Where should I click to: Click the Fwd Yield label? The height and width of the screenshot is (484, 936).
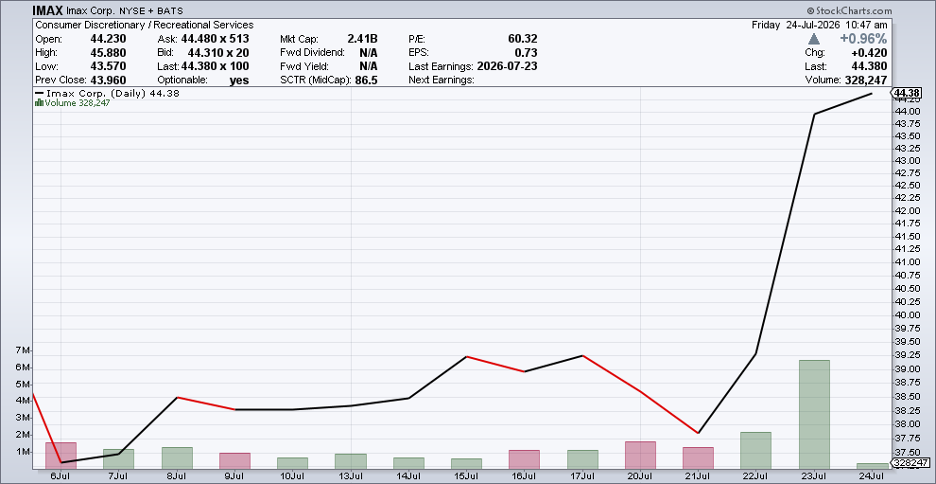(303, 66)
